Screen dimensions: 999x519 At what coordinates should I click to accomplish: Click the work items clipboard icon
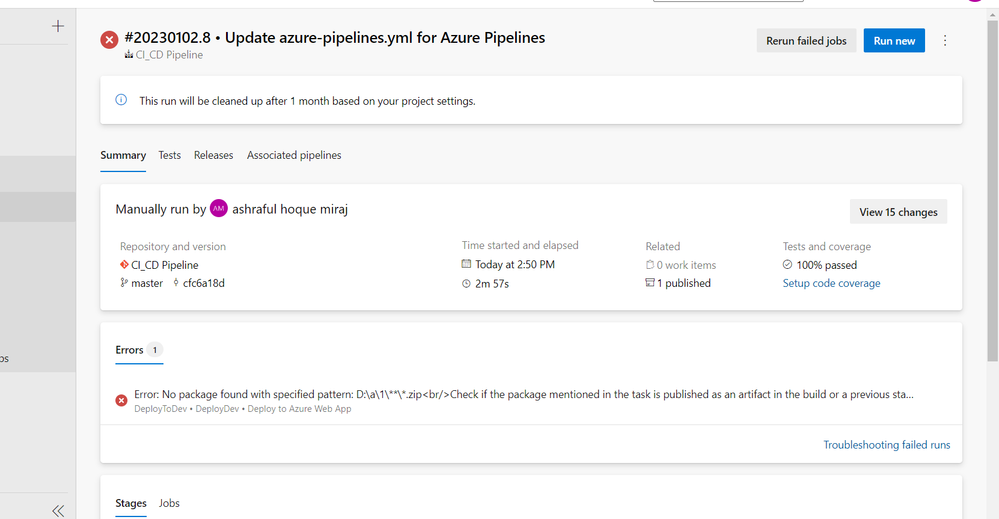[x=650, y=265]
